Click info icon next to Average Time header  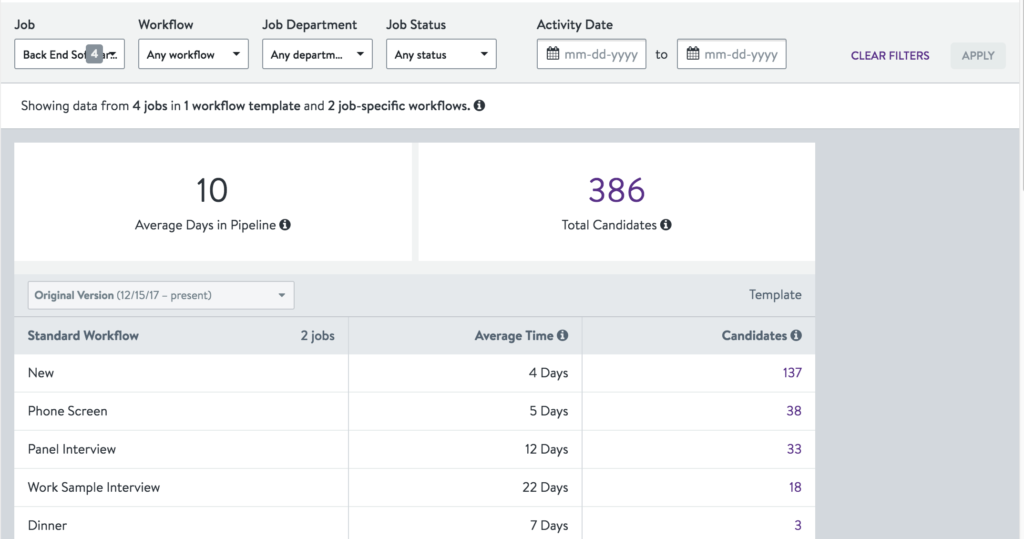coord(562,335)
